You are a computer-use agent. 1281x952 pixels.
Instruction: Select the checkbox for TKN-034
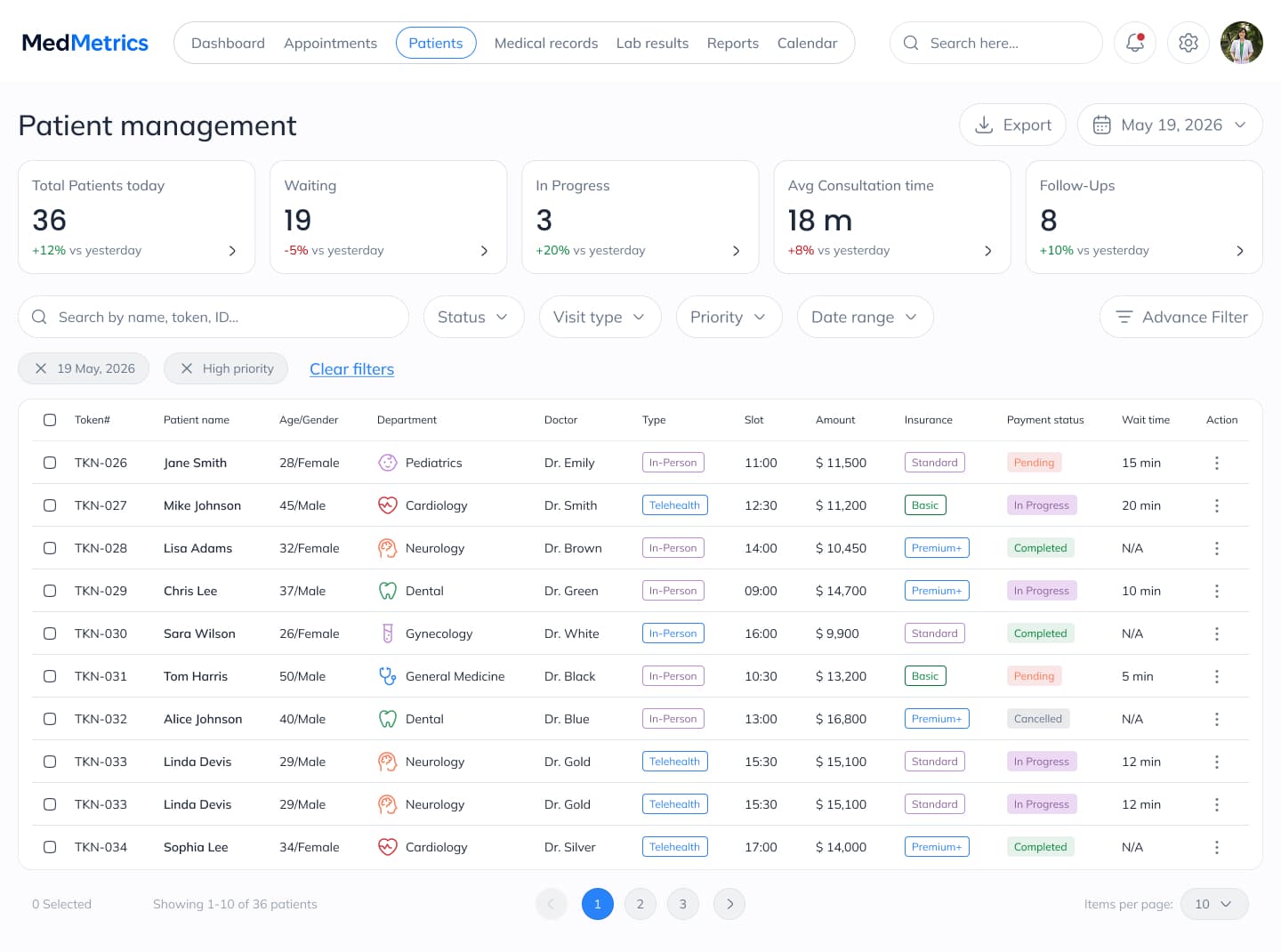point(50,847)
